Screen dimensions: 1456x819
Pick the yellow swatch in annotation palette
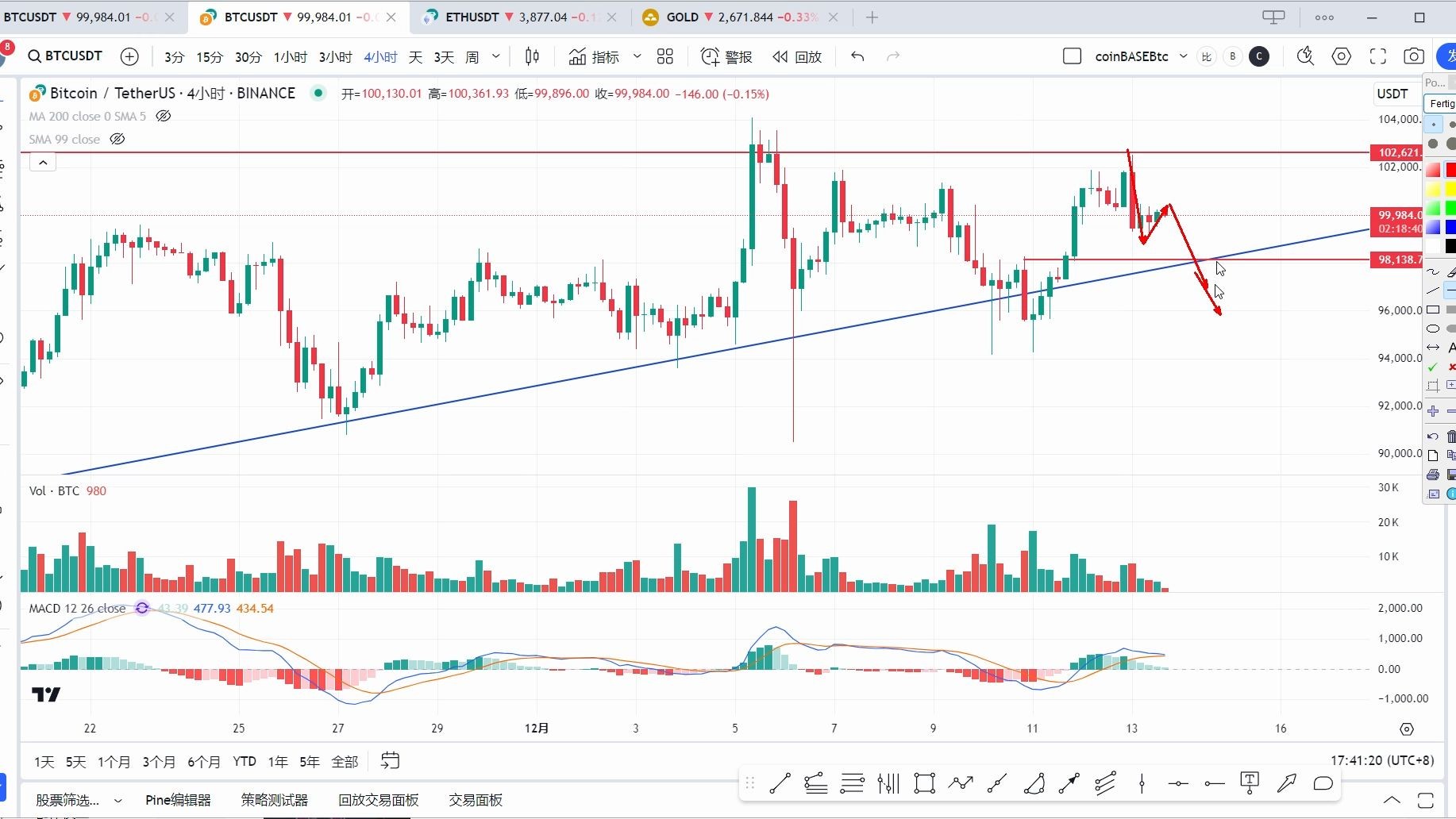coord(1450,189)
